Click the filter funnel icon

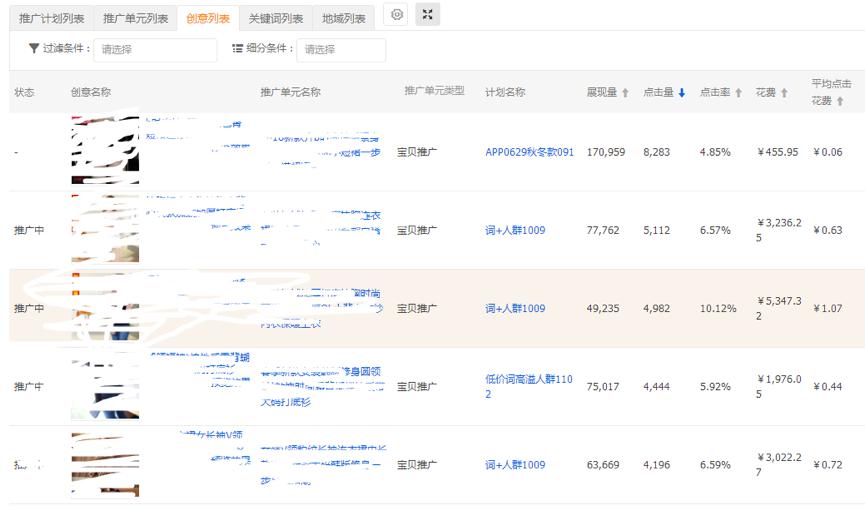[34, 49]
